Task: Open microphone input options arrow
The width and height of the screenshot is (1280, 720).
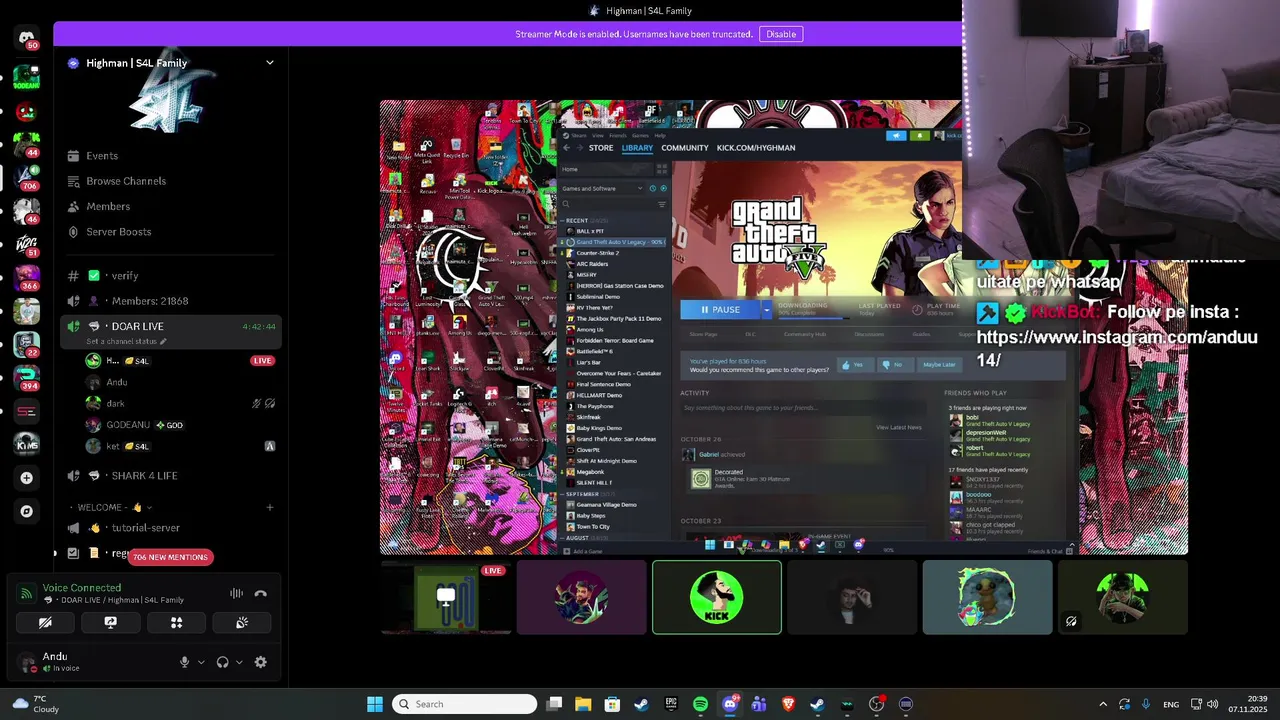Action: click(201, 662)
